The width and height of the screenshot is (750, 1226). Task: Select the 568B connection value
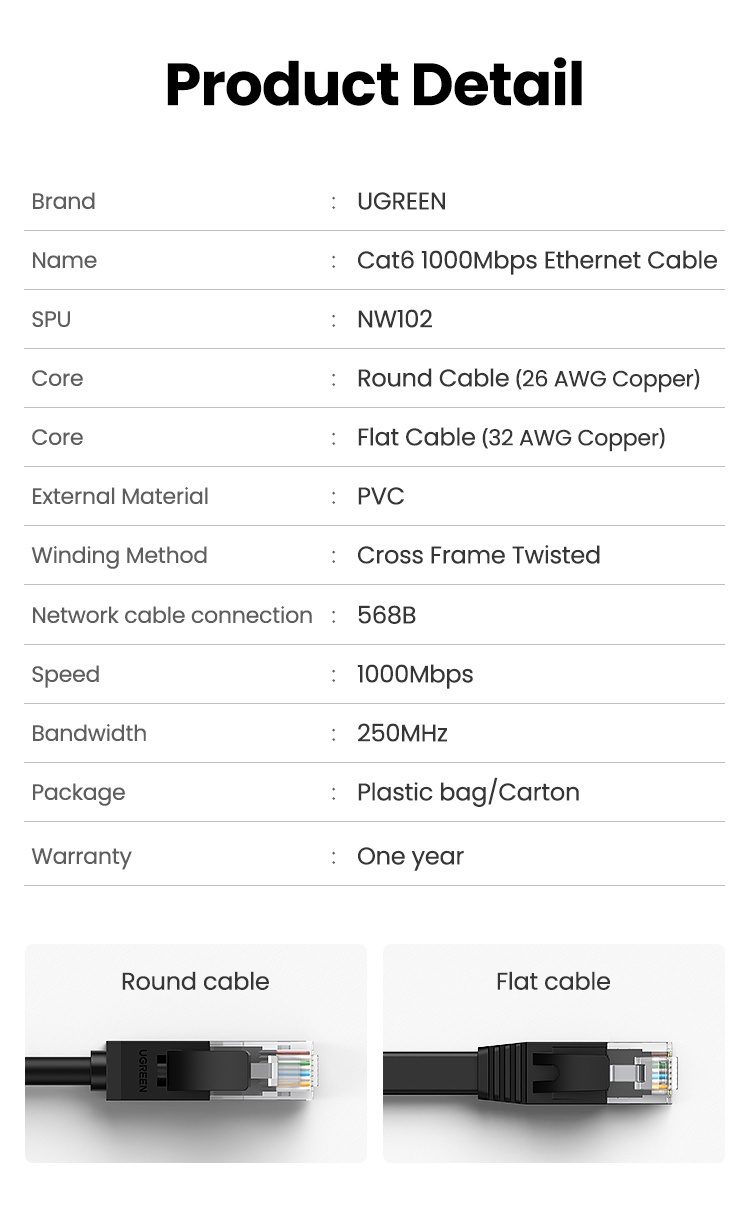pyautogui.click(x=386, y=615)
